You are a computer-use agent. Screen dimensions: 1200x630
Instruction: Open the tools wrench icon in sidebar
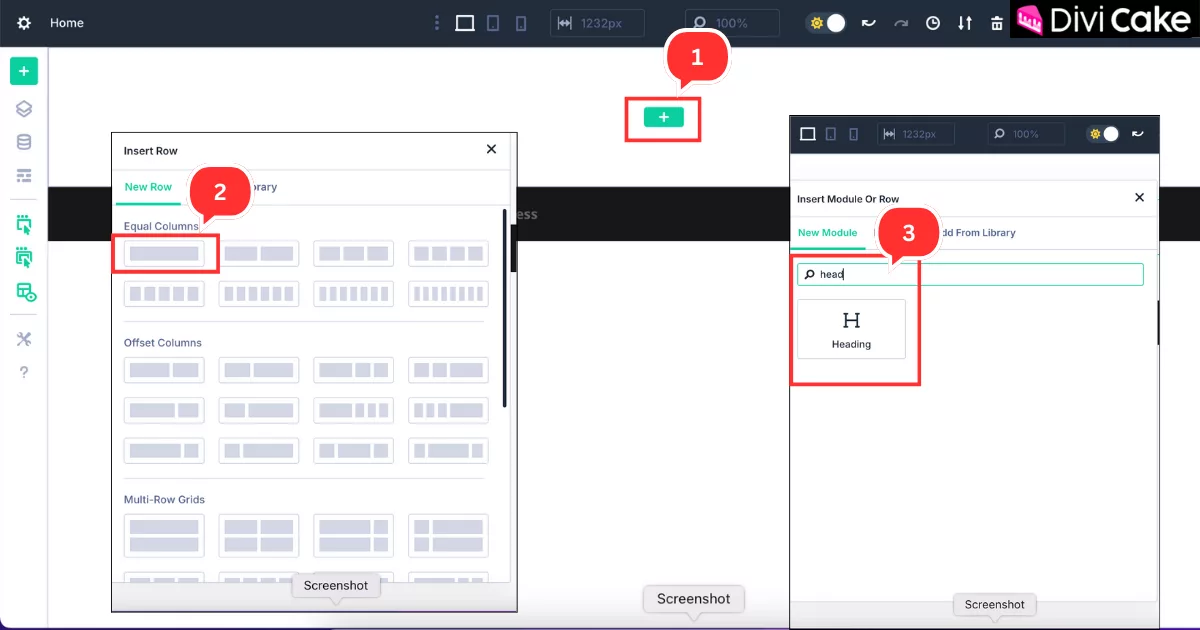click(24, 339)
